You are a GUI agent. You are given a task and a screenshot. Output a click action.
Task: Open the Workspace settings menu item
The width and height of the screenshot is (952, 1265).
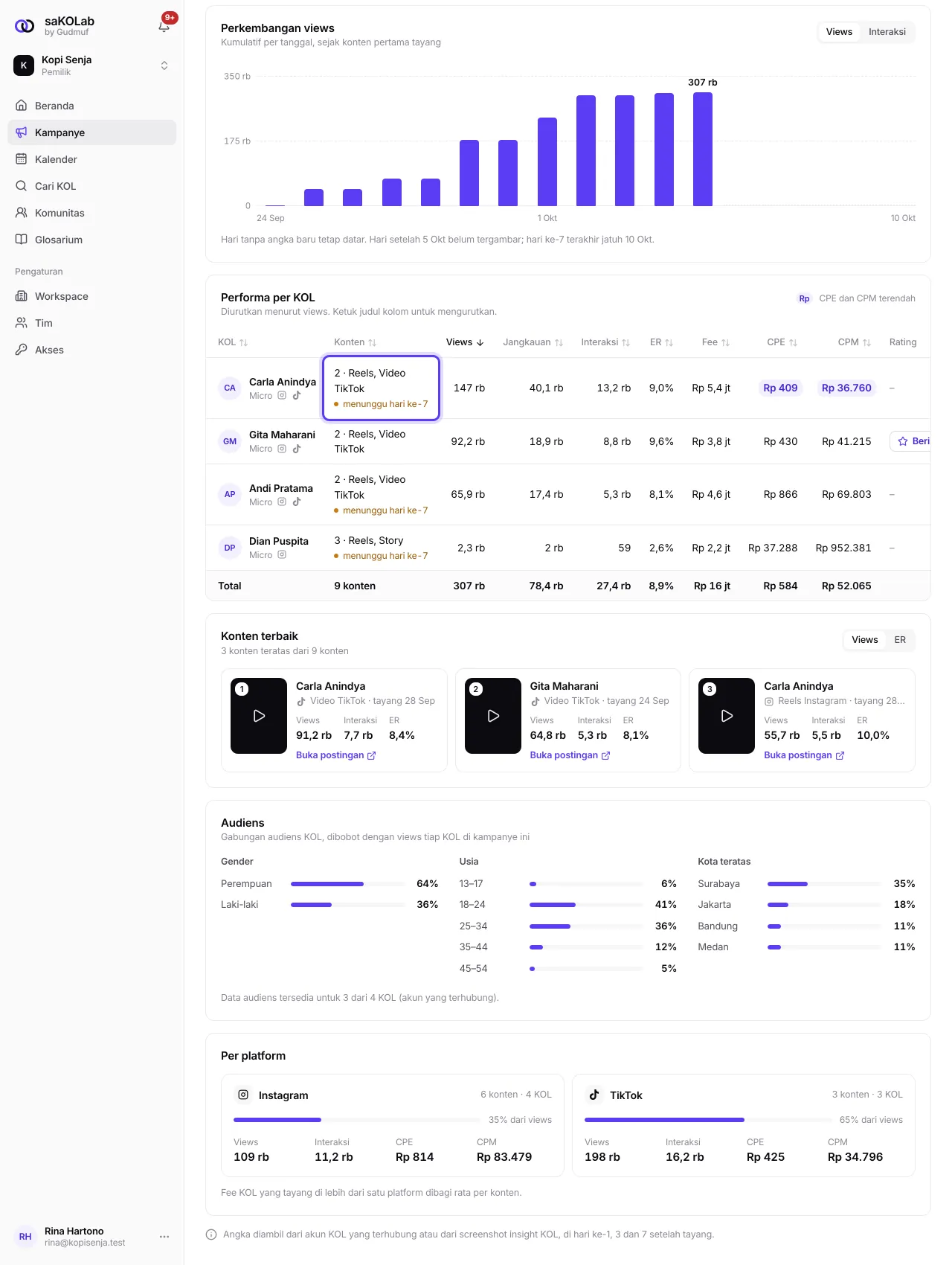click(92, 296)
